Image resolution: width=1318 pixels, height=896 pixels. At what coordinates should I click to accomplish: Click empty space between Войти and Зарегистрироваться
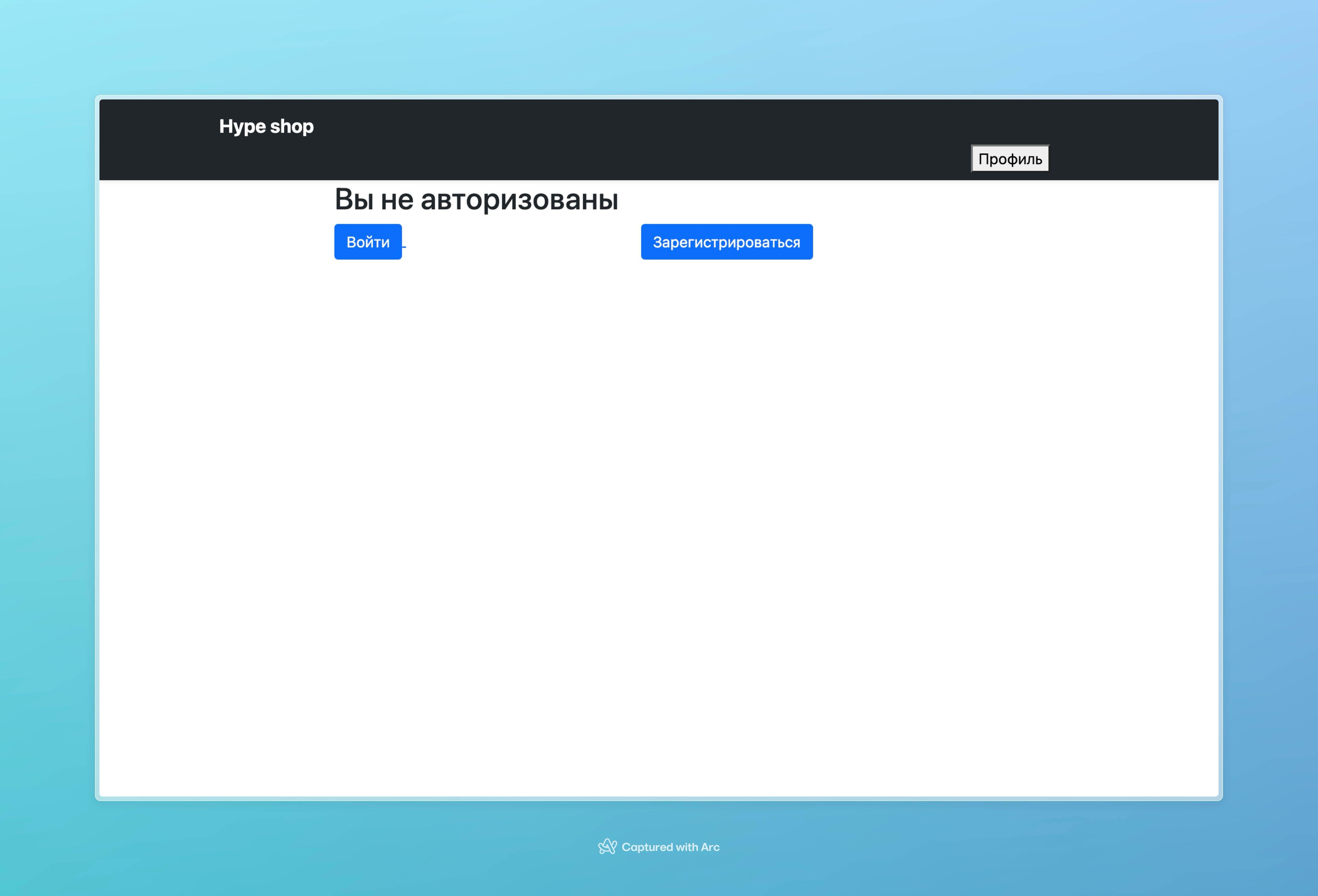[522, 242]
